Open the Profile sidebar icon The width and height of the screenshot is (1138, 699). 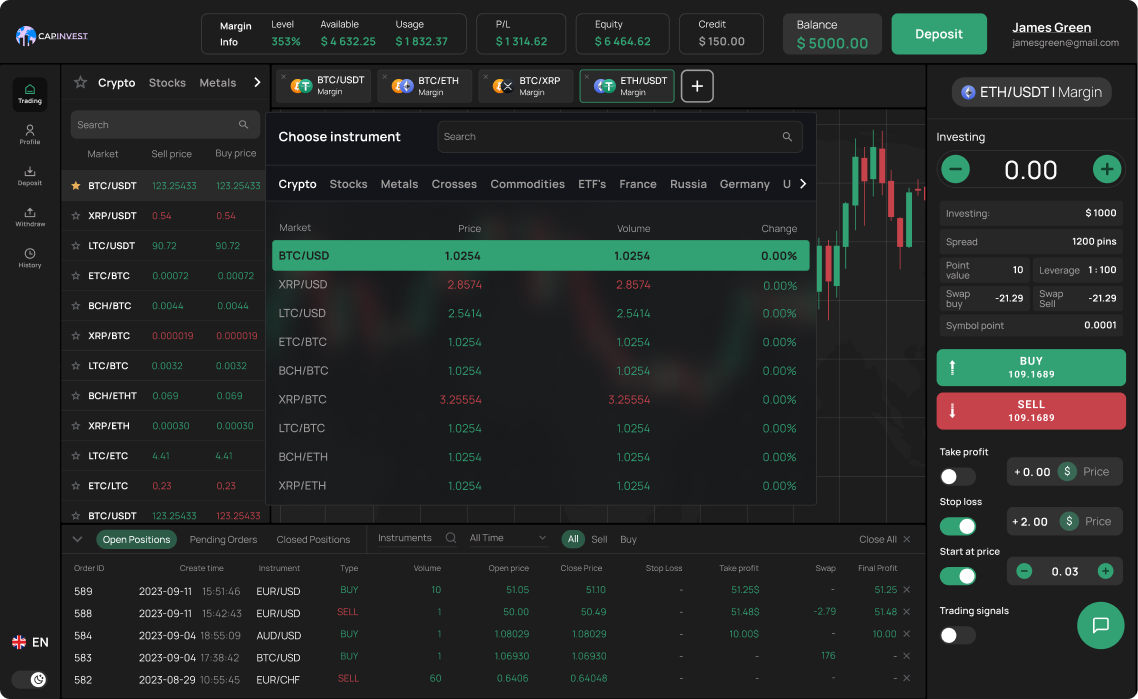coord(30,134)
